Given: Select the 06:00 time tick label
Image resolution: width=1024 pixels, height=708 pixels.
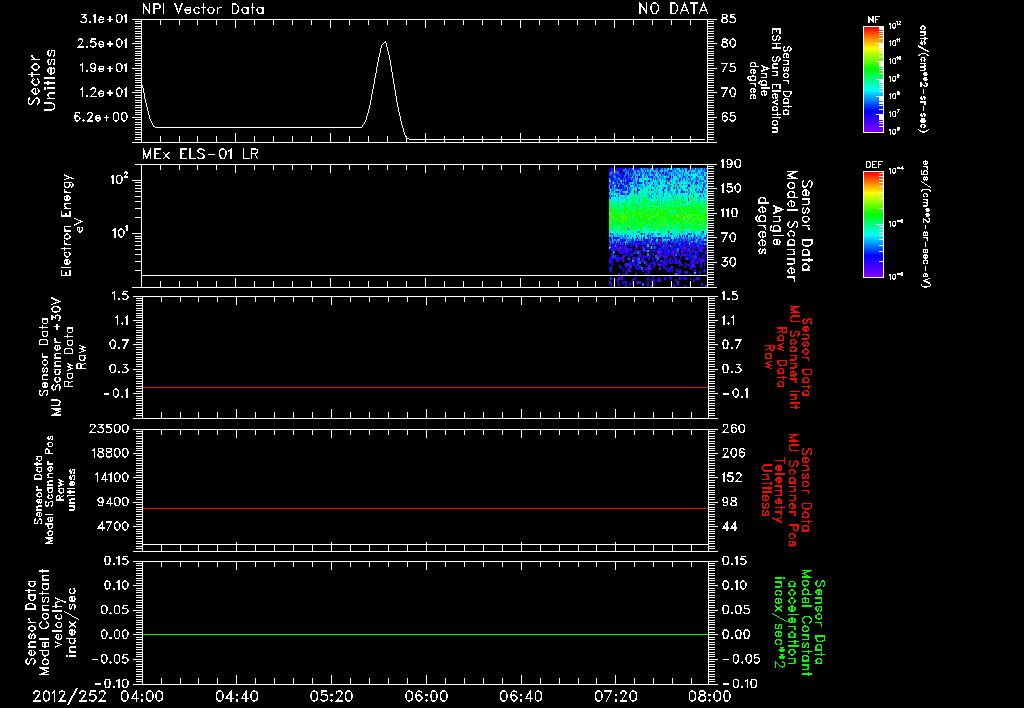Looking at the screenshot, I should point(426,696).
